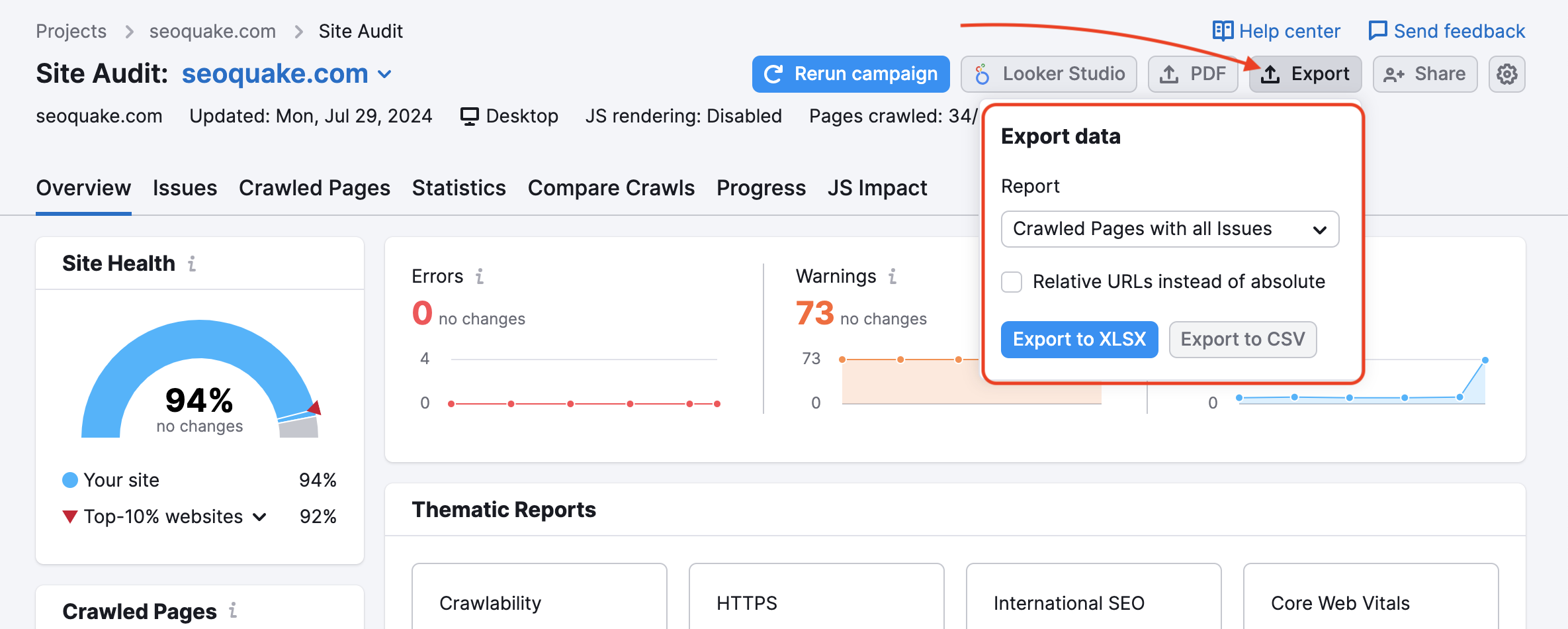
Task: Click the Errors info icon
Action: (480, 276)
